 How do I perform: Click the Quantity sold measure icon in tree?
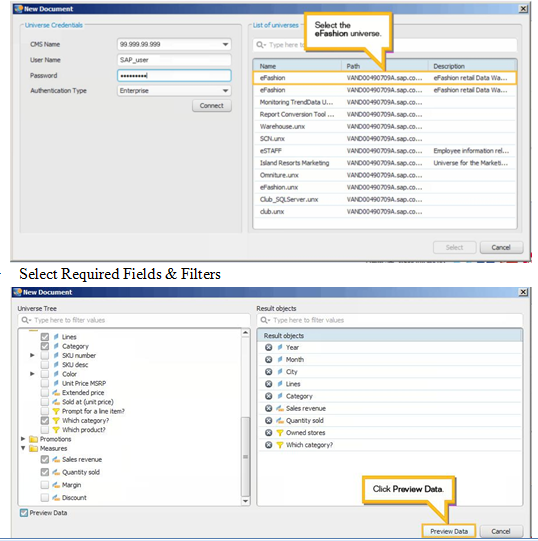(56, 472)
